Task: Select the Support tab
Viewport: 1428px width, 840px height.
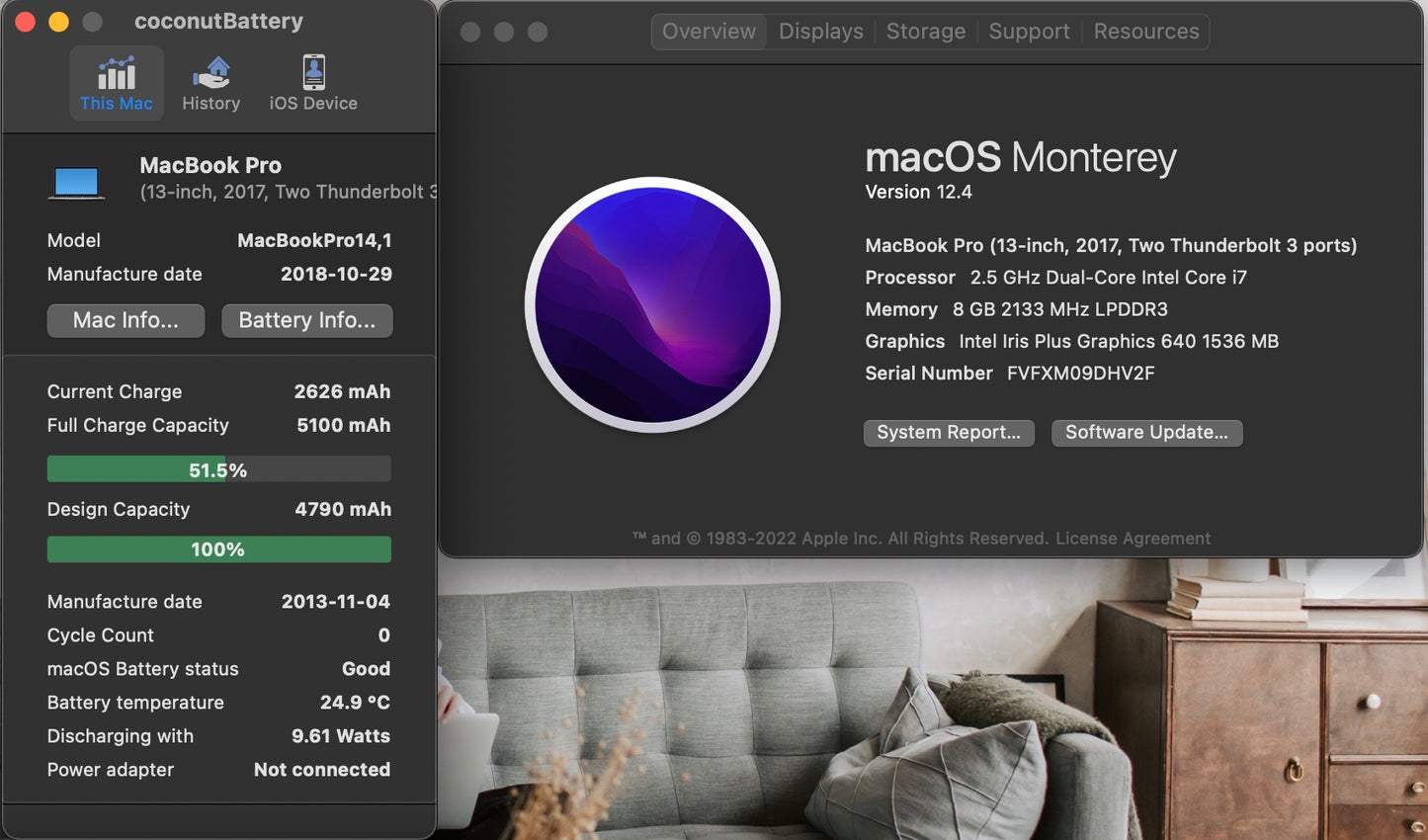Action: pyautogui.click(x=1029, y=31)
